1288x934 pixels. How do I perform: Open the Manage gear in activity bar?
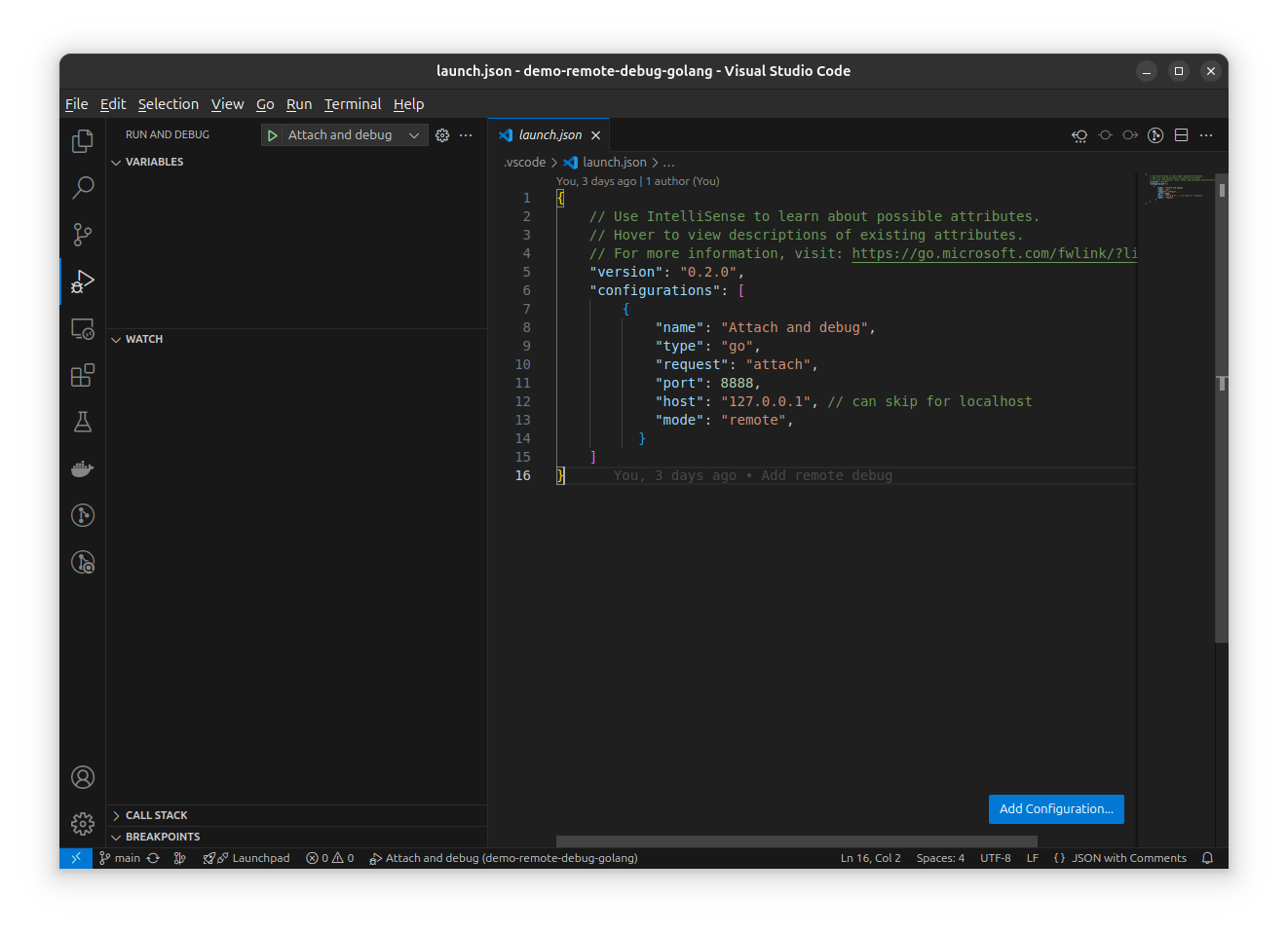(x=83, y=824)
